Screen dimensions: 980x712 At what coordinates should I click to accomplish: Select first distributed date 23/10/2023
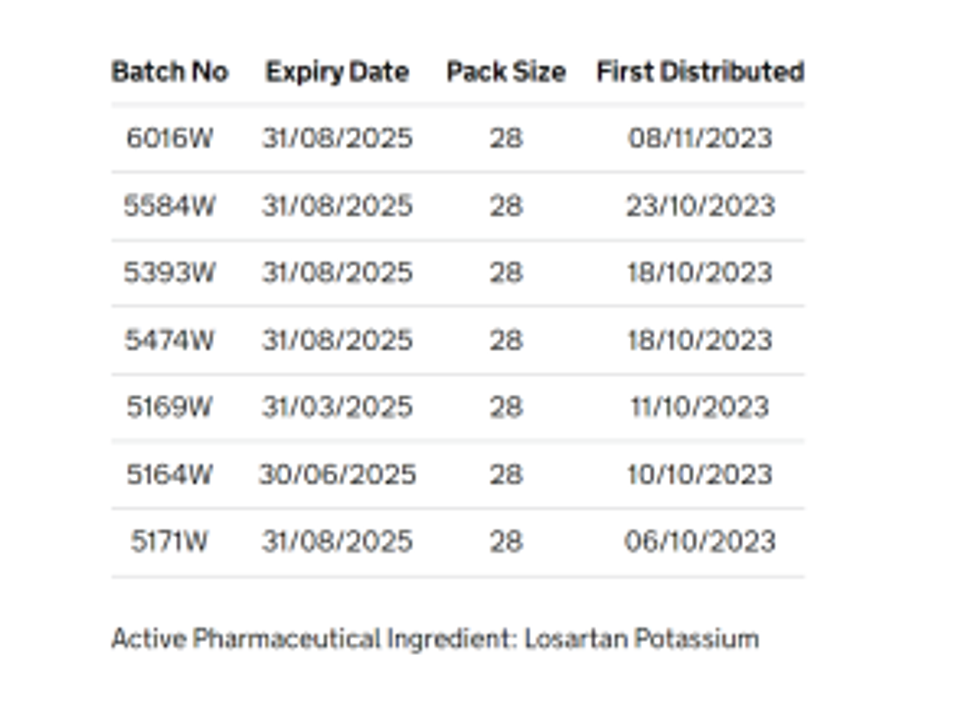pos(700,206)
